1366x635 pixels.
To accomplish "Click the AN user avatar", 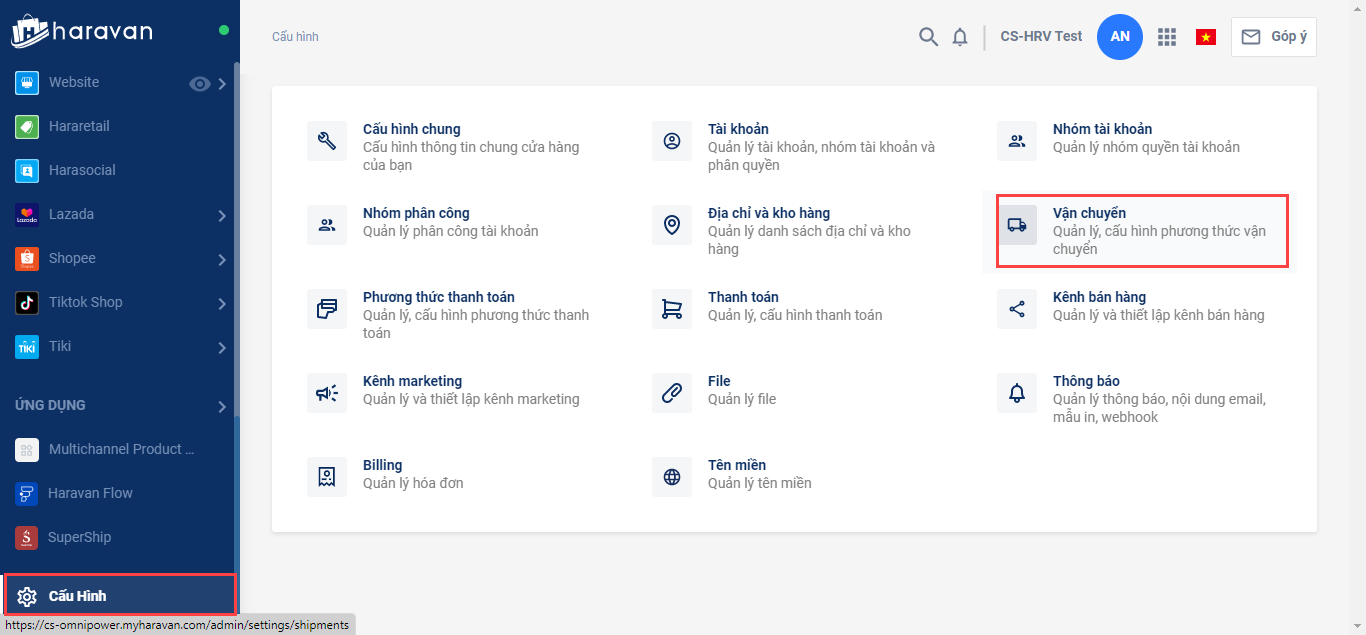I will point(1119,37).
